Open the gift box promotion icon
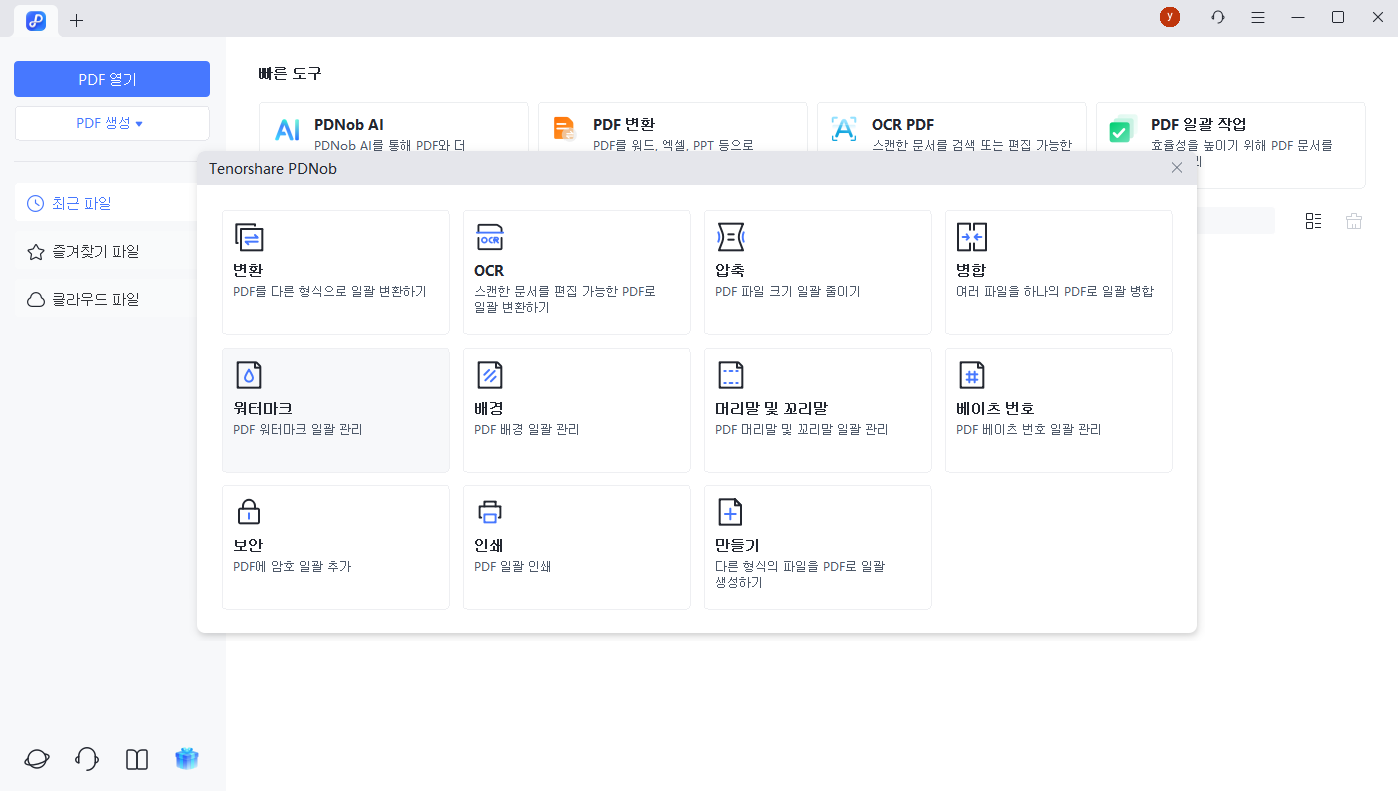Screen dimensions: 1398x791 pos(186,759)
